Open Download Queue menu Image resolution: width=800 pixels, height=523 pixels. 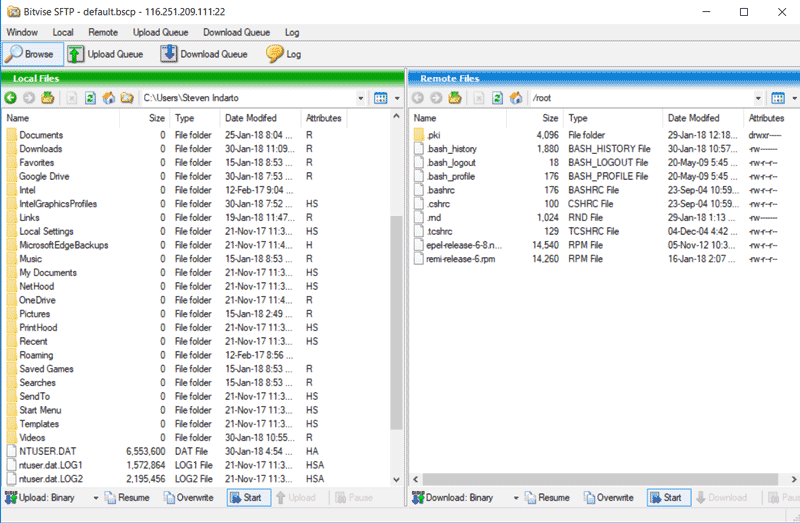236,32
